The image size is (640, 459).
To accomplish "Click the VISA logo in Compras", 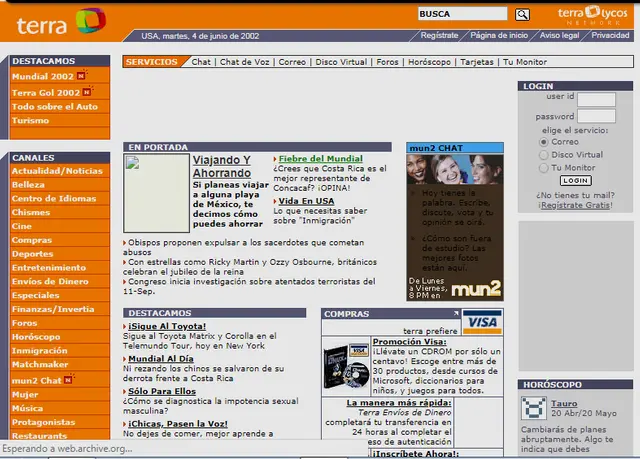I will point(482,322).
